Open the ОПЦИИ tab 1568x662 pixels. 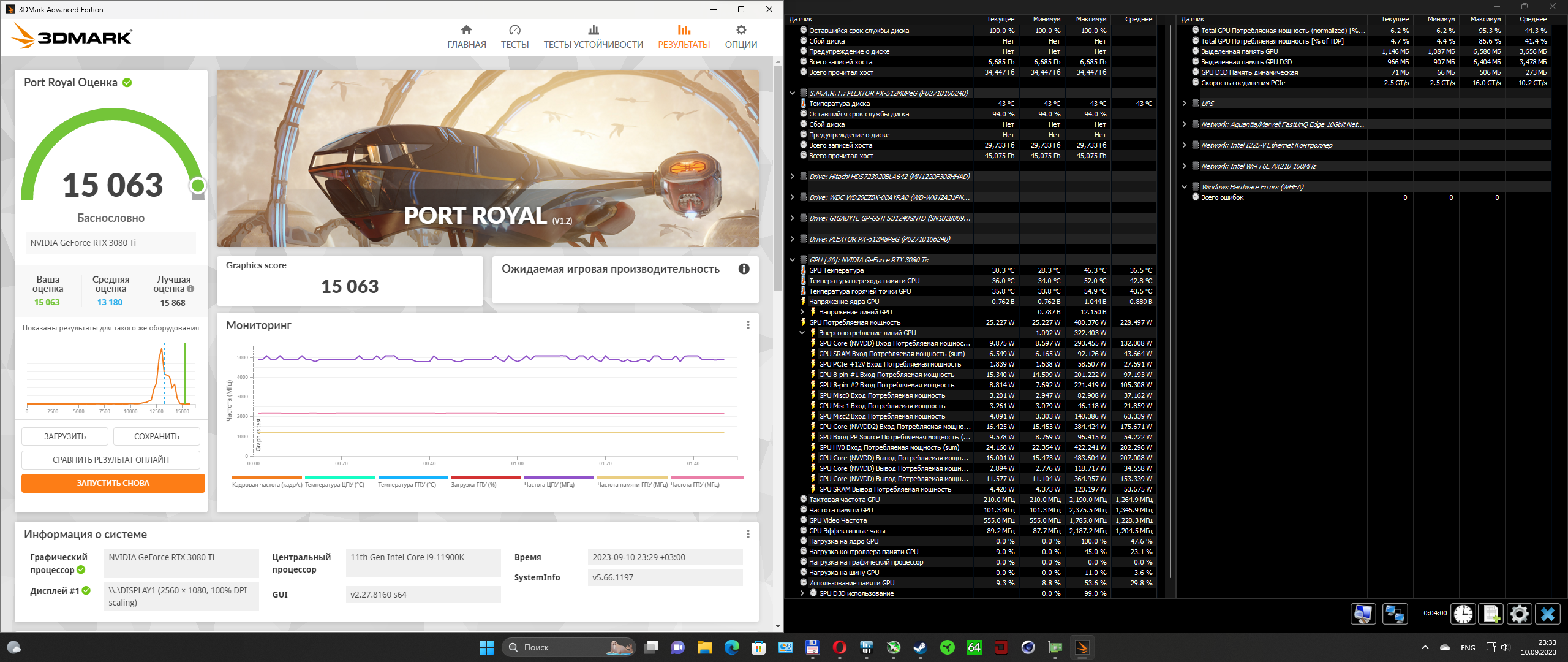coord(741,37)
